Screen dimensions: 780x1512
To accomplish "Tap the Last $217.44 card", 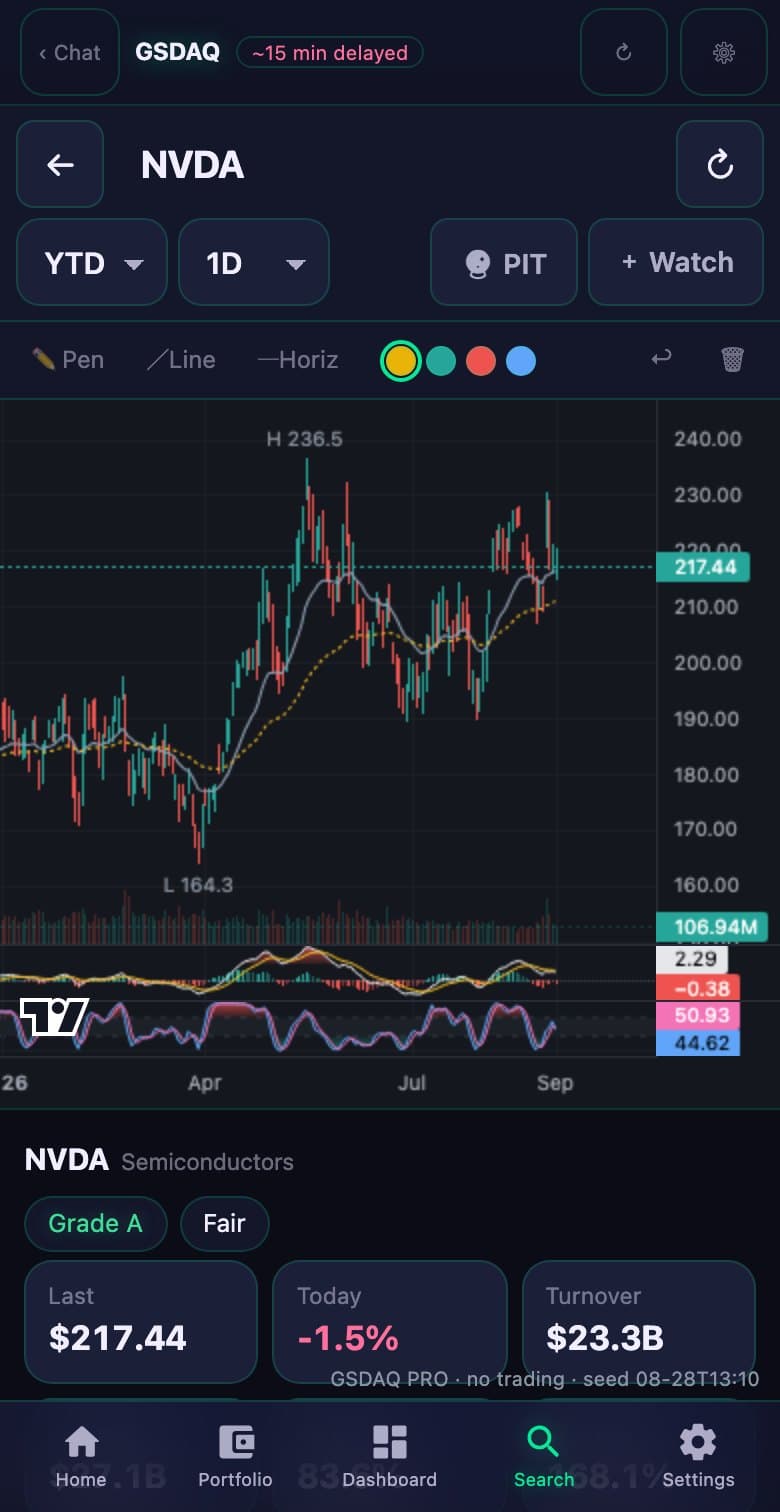I will 141,1322.
